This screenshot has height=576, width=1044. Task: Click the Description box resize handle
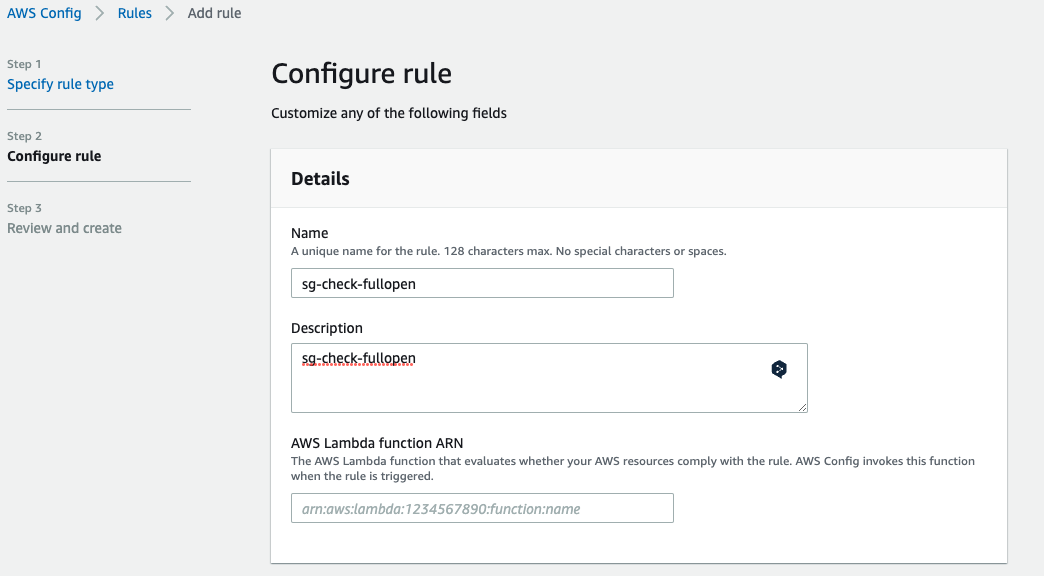pos(802,407)
